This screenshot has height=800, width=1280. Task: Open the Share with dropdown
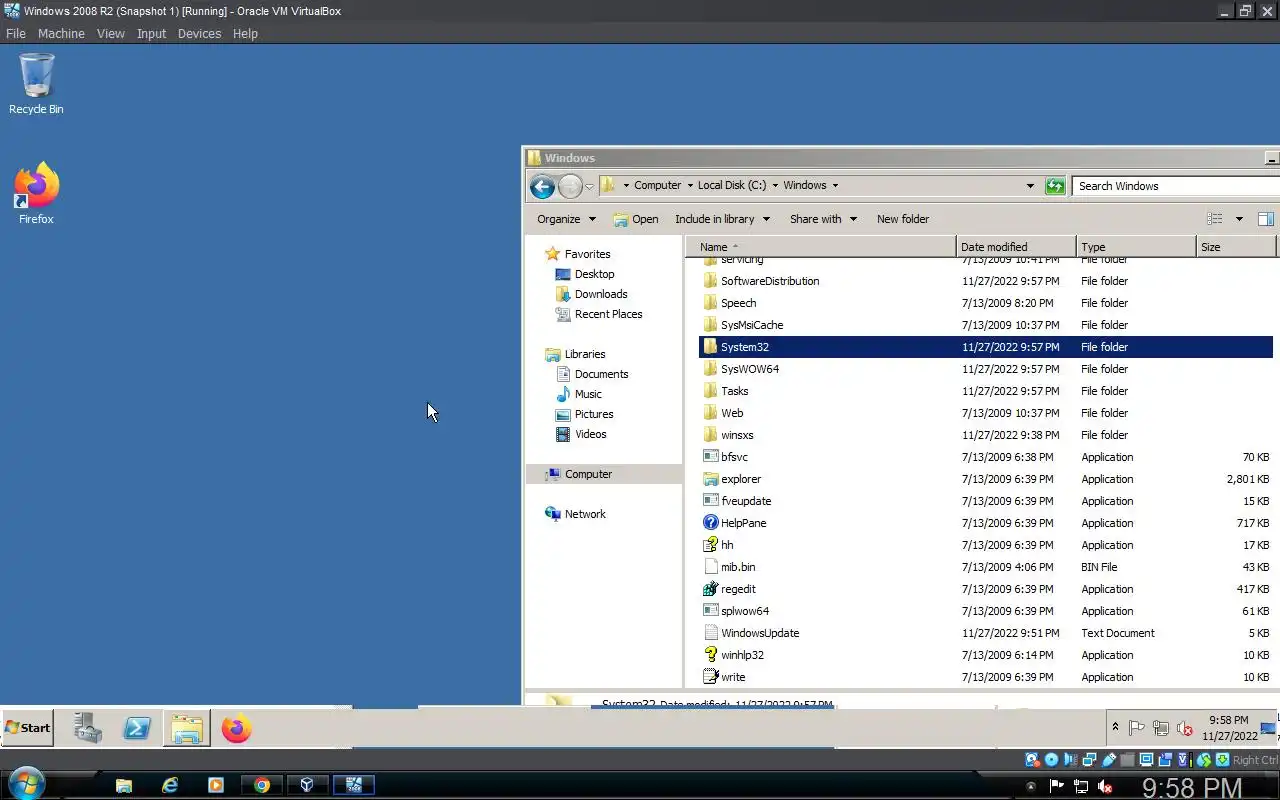pos(824,219)
